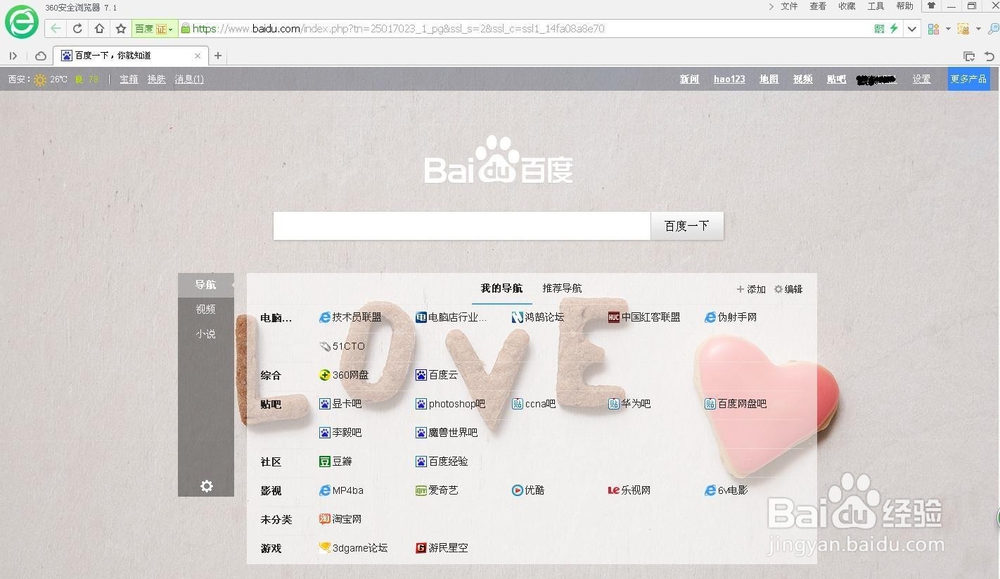The image size is (1000, 579).
Task: Toggle the green lightning speed mode in address bar
Action: [x=894, y=29]
